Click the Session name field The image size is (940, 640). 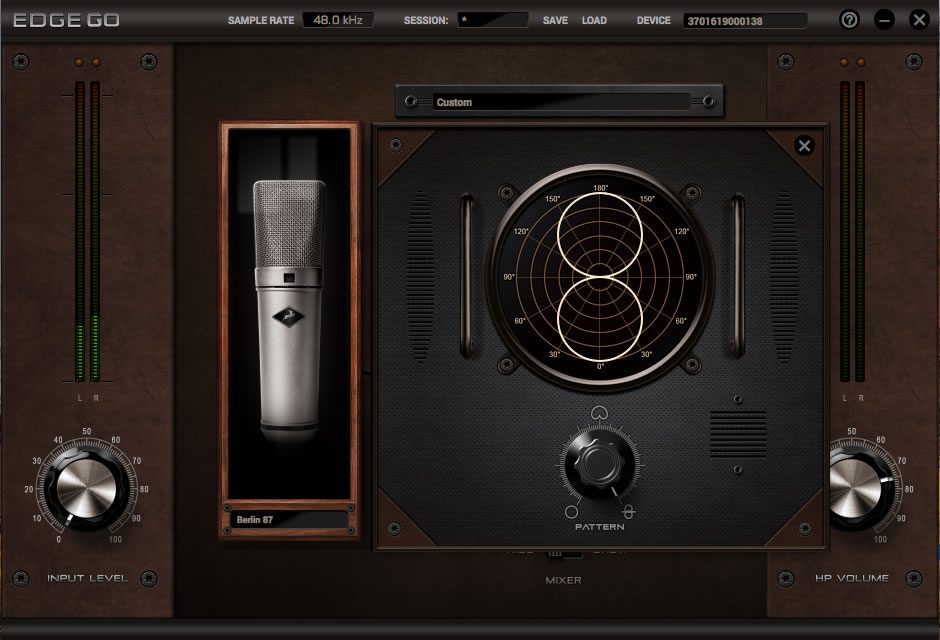(493, 20)
